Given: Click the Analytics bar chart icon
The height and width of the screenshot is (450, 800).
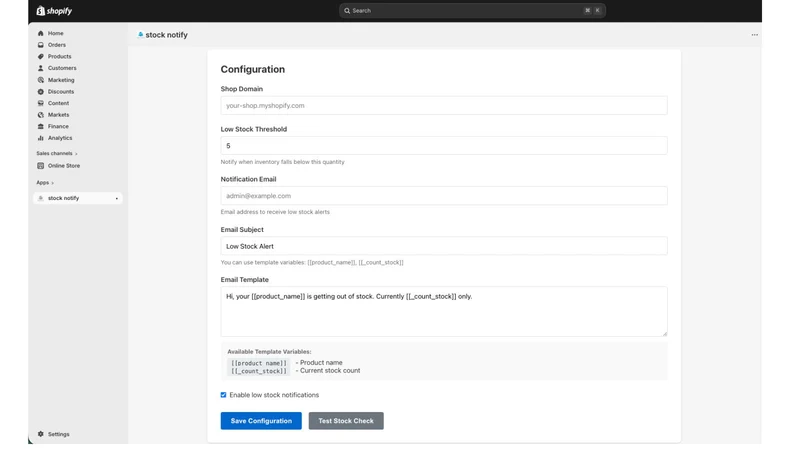Looking at the screenshot, I should coord(41,138).
